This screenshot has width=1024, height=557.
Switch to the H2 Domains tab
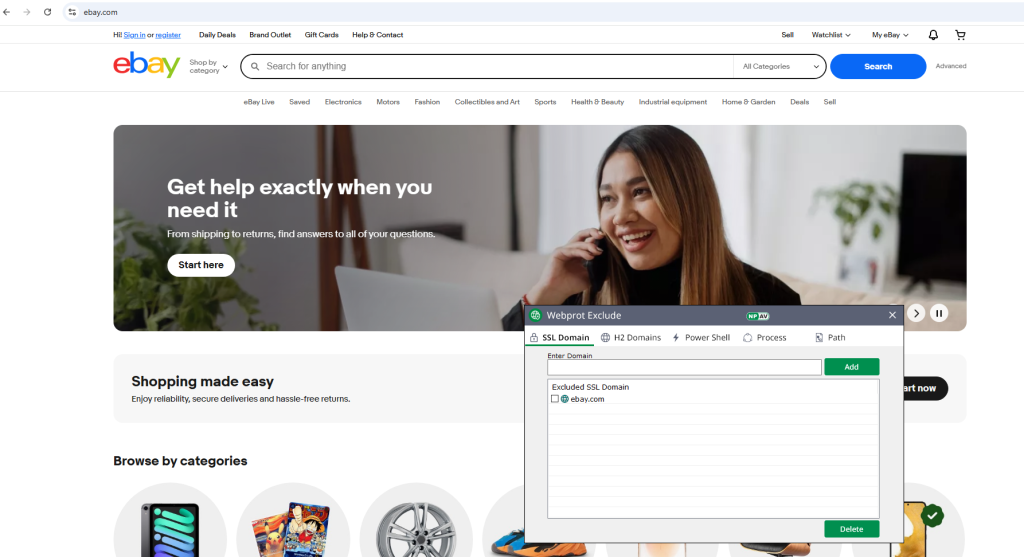pos(631,338)
